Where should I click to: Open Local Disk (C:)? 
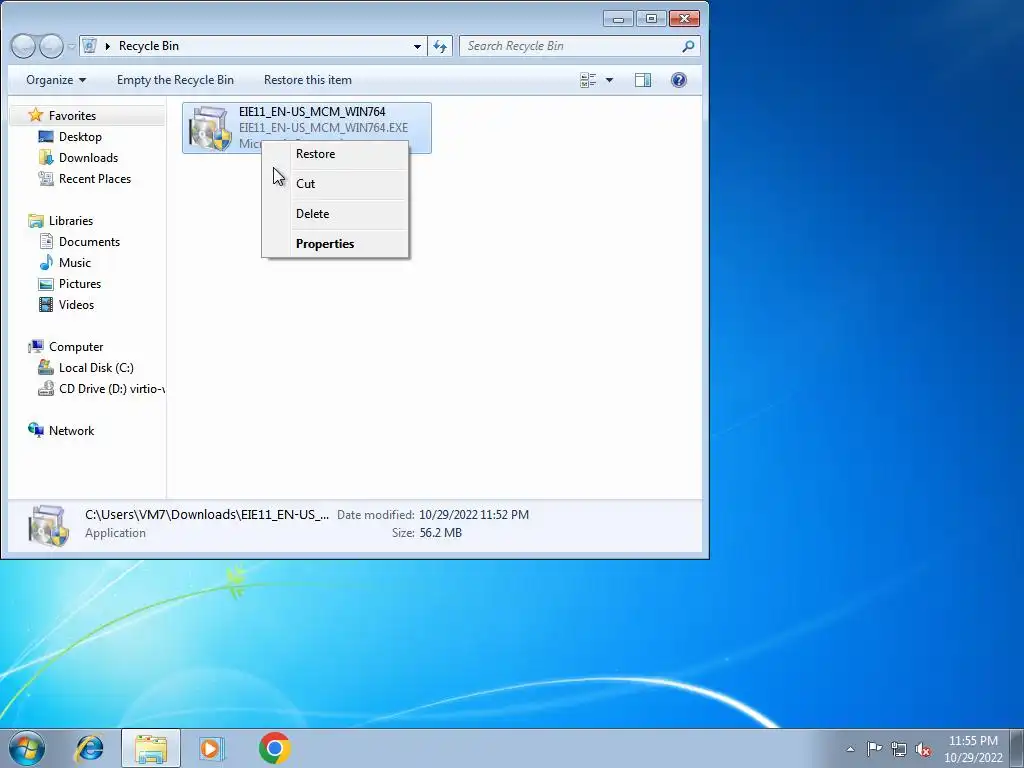pyautogui.click(x=96, y=368)
